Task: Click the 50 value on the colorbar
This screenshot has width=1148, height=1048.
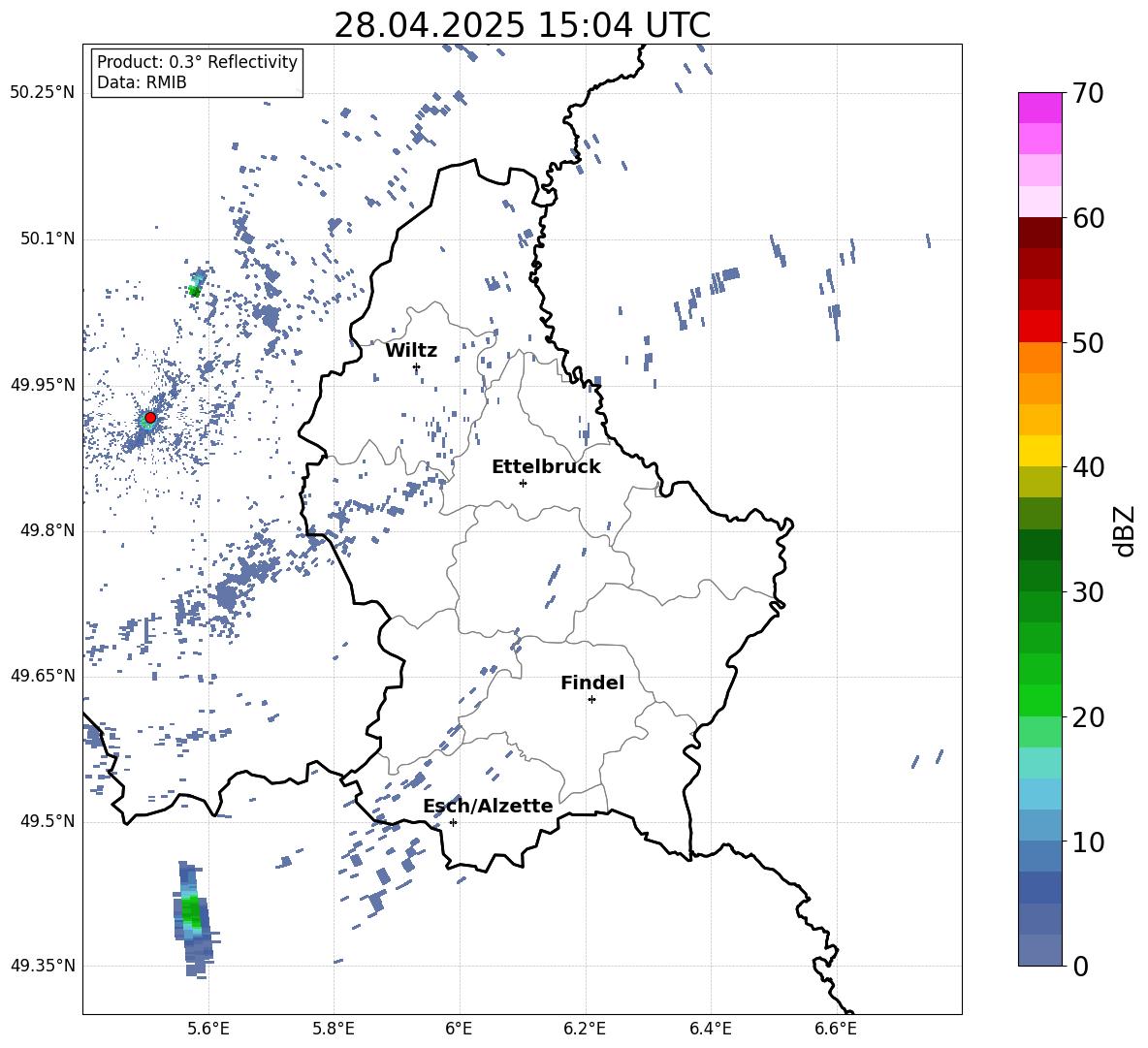Action: pyautogui.click(x=1088, y=342)
